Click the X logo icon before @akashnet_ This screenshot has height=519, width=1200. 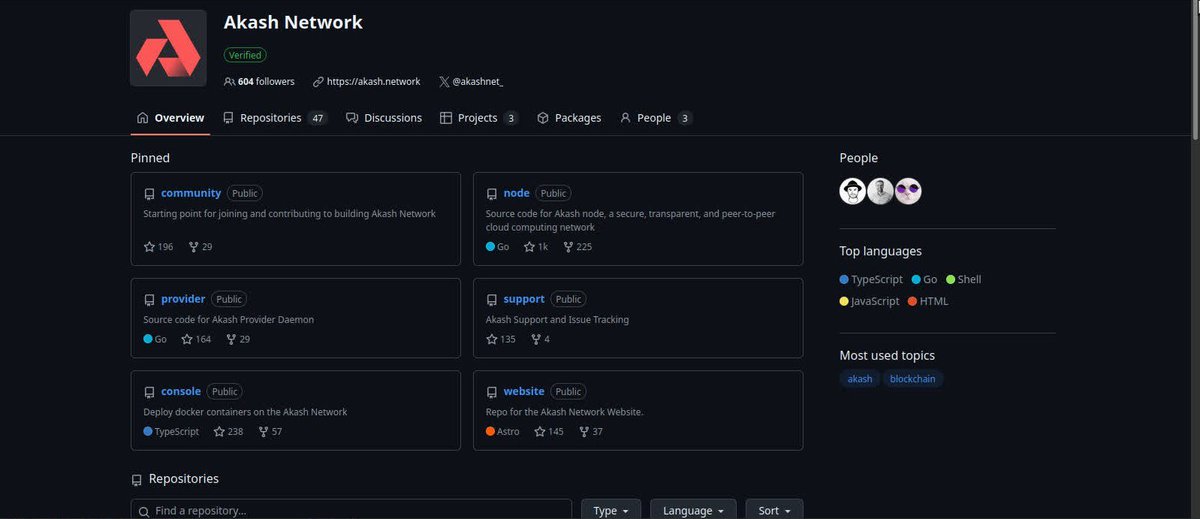pyautogui.click(x=444, y=82)
